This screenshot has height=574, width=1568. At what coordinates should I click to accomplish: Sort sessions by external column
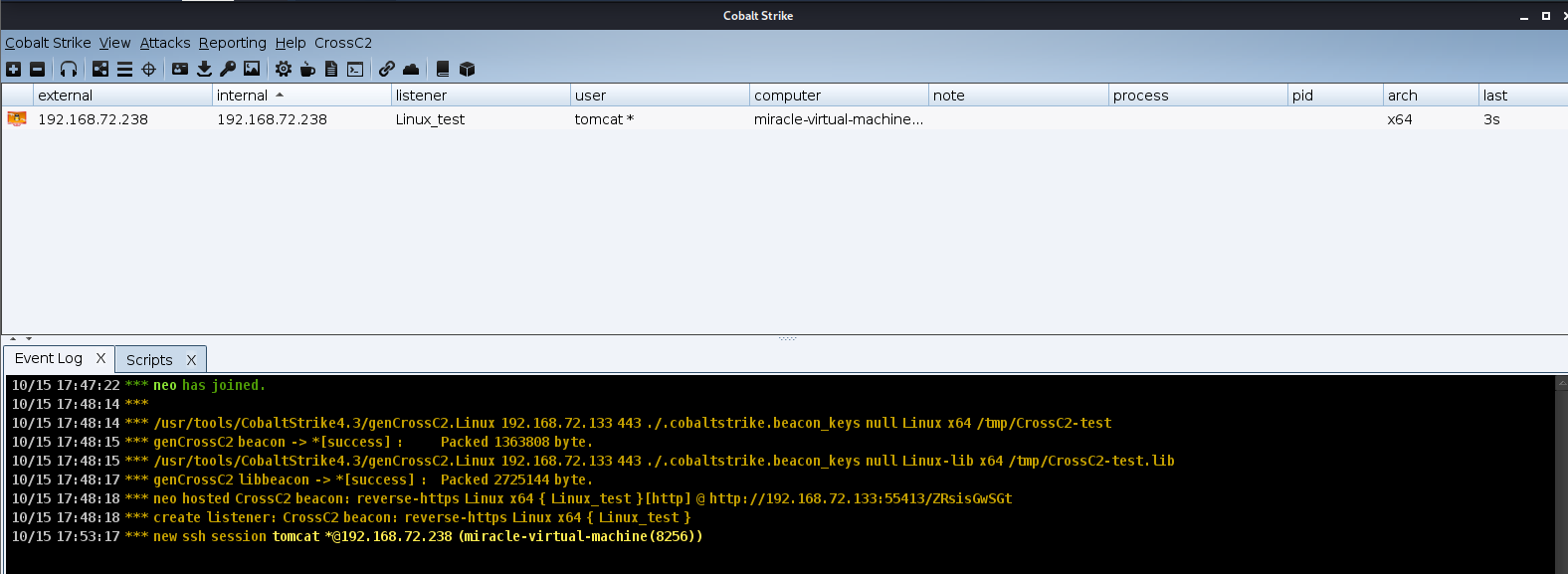tap(123, 96)
